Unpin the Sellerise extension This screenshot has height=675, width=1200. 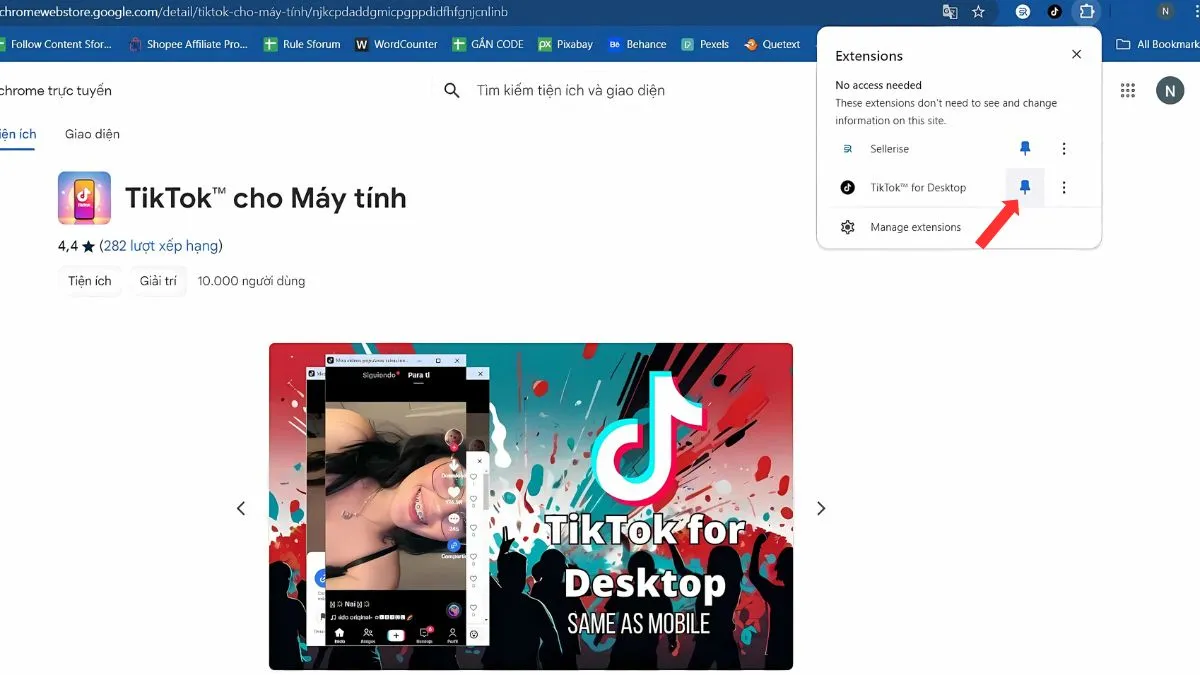[1024, 148]
